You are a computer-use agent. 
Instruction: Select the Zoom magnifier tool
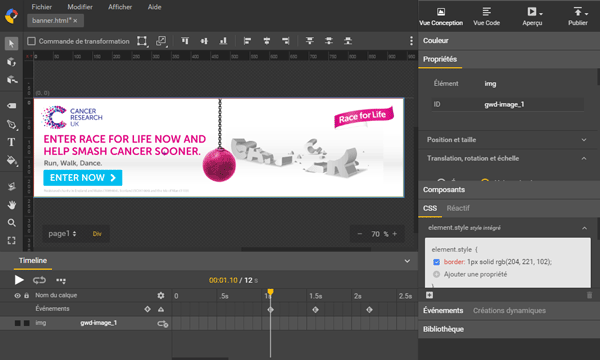pyautogui.click(x=11, y=223)
